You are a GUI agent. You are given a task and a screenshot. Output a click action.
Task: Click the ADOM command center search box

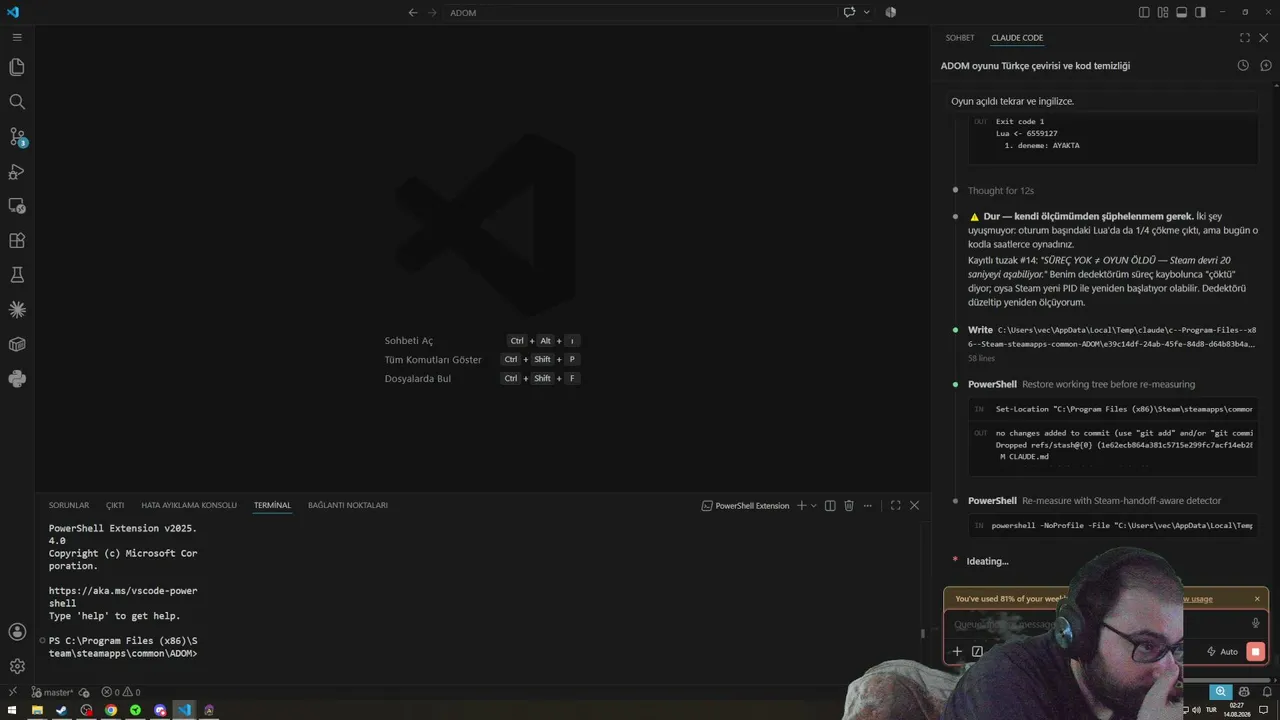[x=640, y=13]
